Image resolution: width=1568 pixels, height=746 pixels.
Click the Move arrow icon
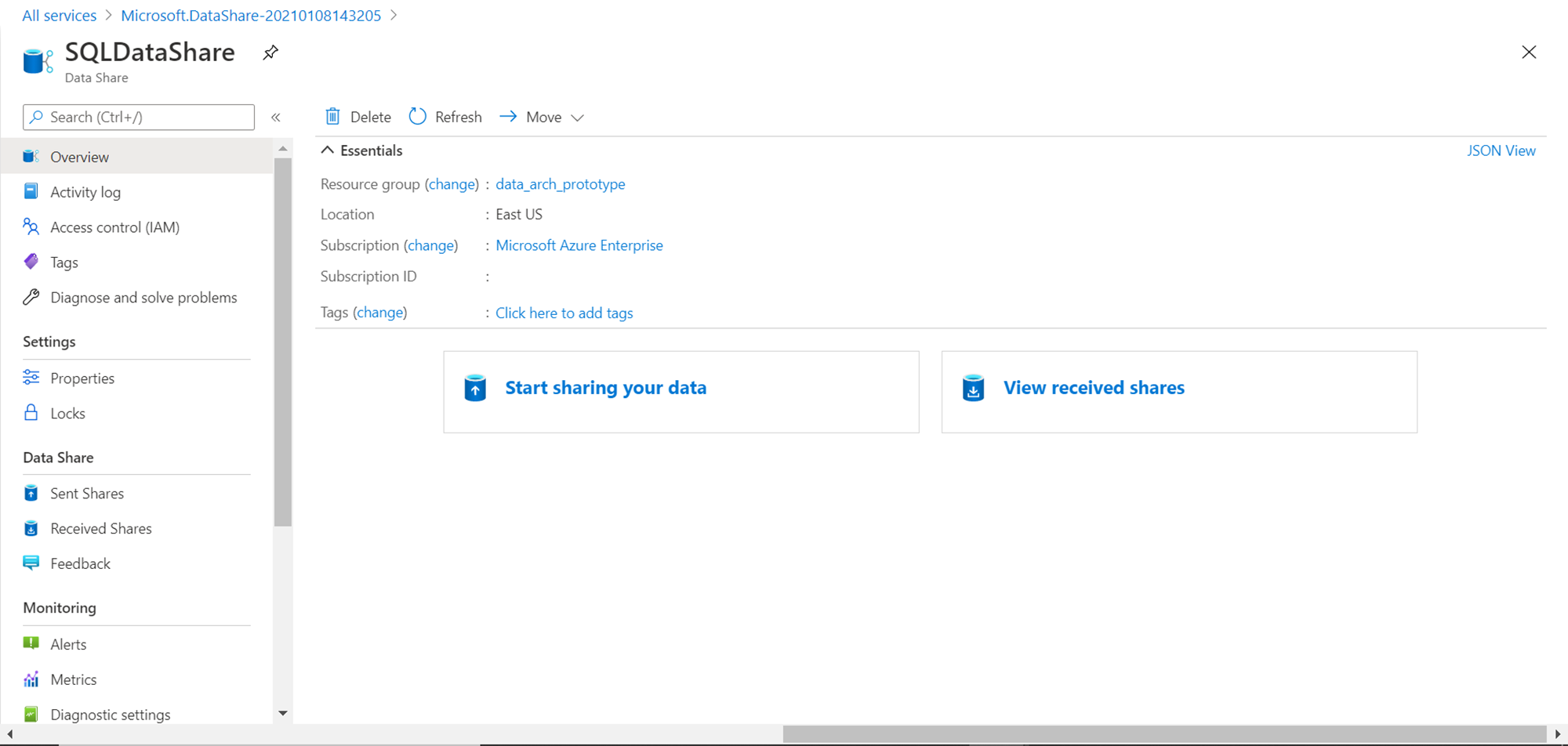click(508, 117)
